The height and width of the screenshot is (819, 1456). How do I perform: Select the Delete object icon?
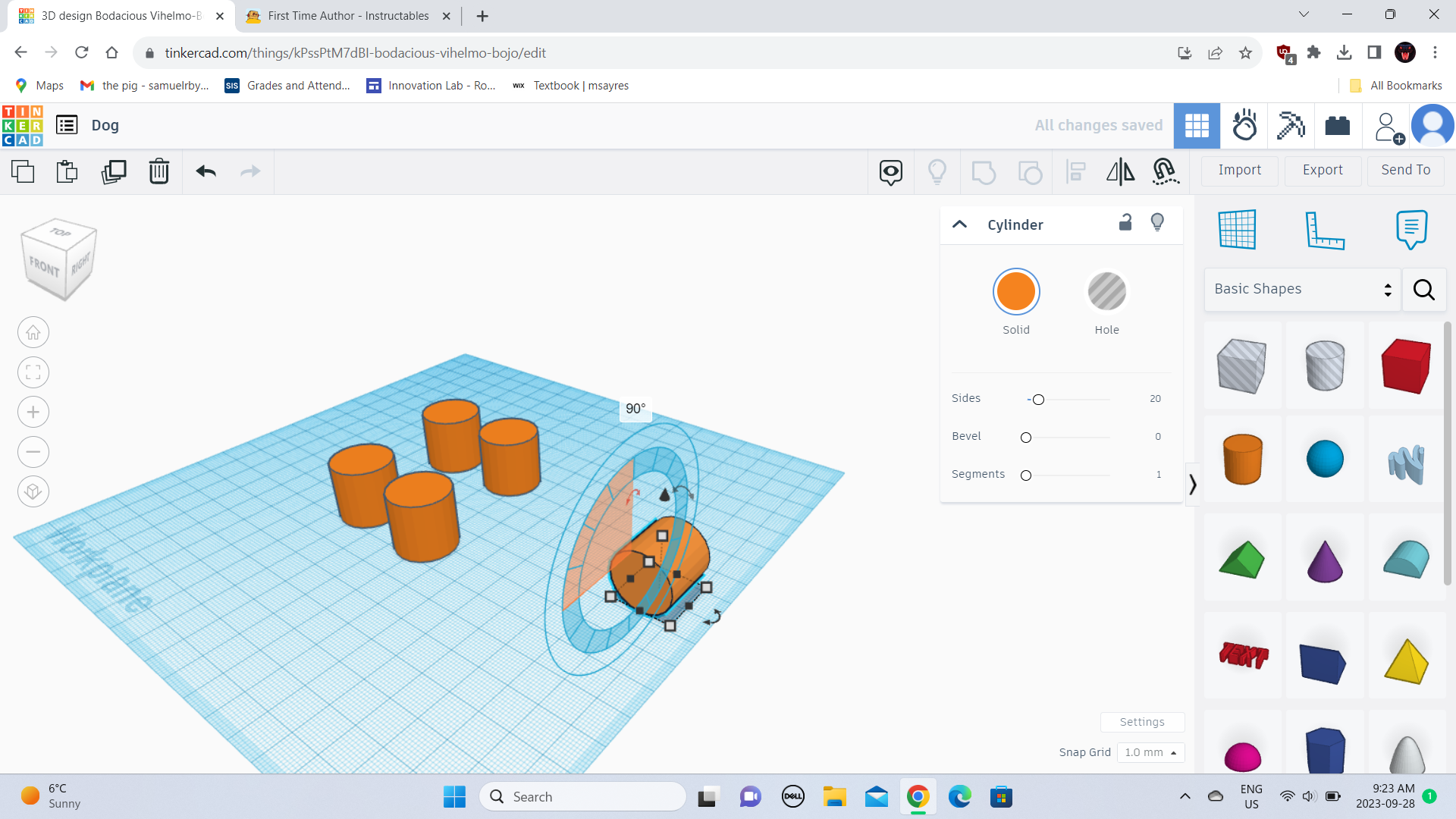click(x=159, y=171)
